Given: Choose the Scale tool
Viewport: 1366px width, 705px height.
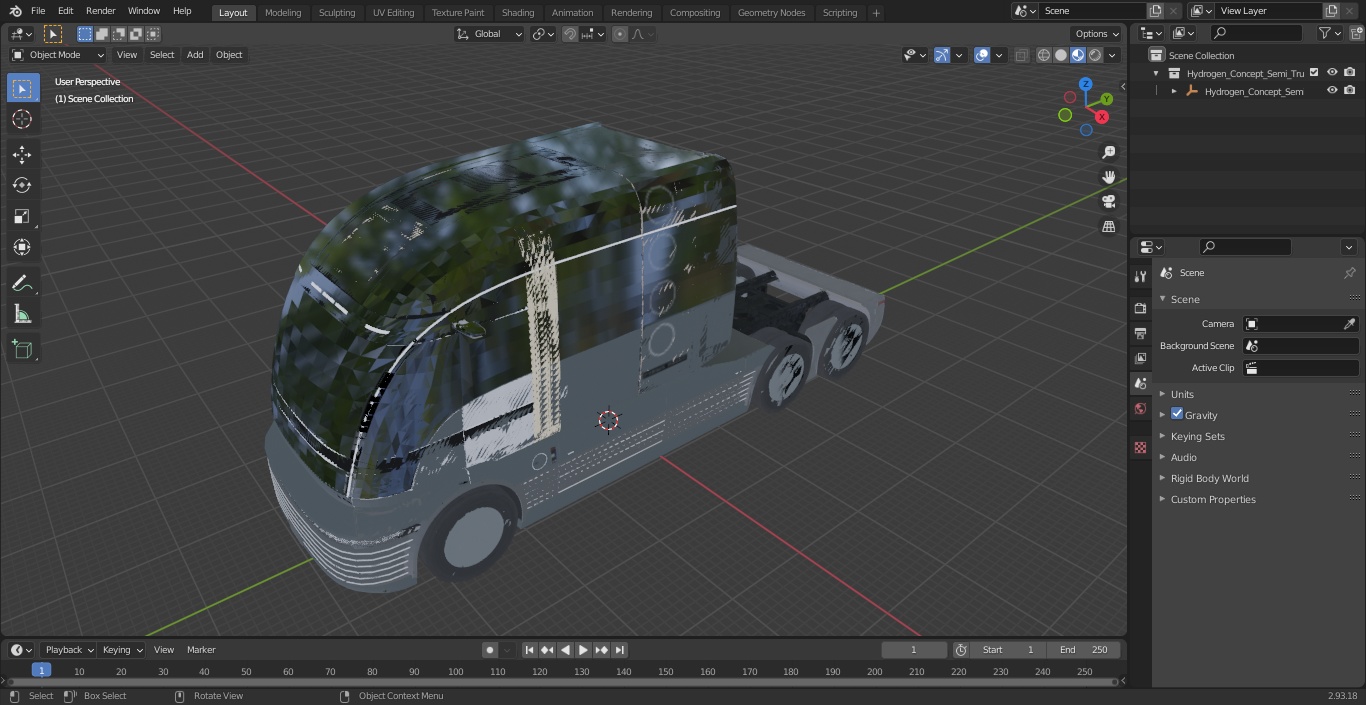Looking at the screenshot, I should (22, 216).
